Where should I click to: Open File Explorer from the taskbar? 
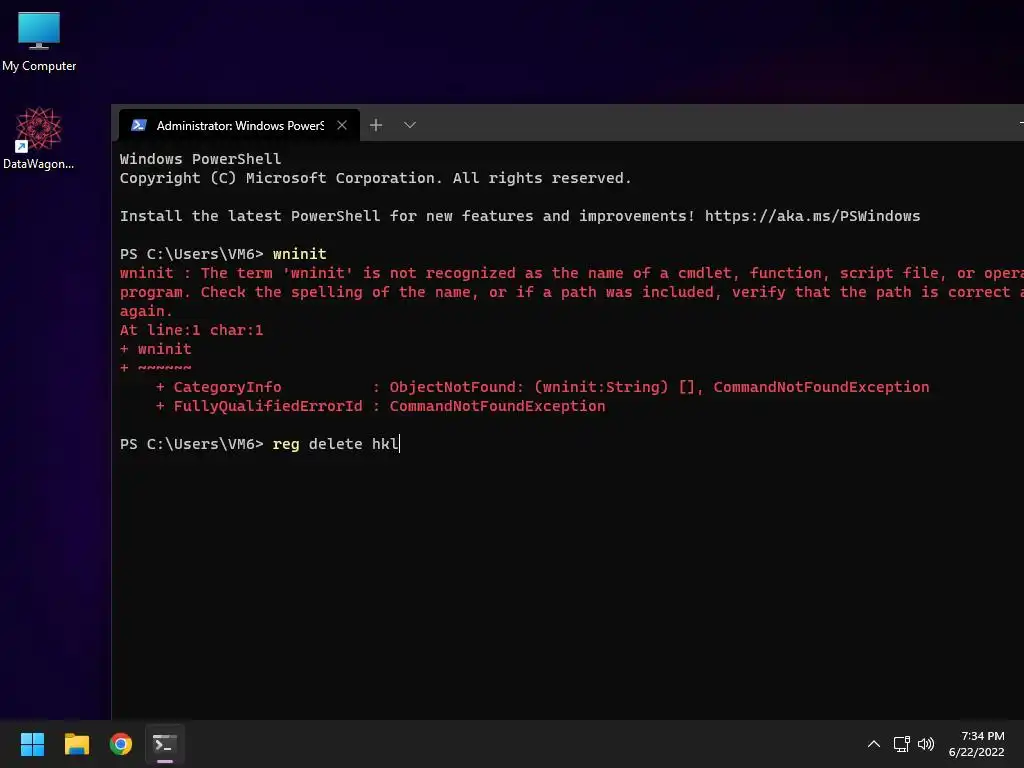tap(76, 744)
